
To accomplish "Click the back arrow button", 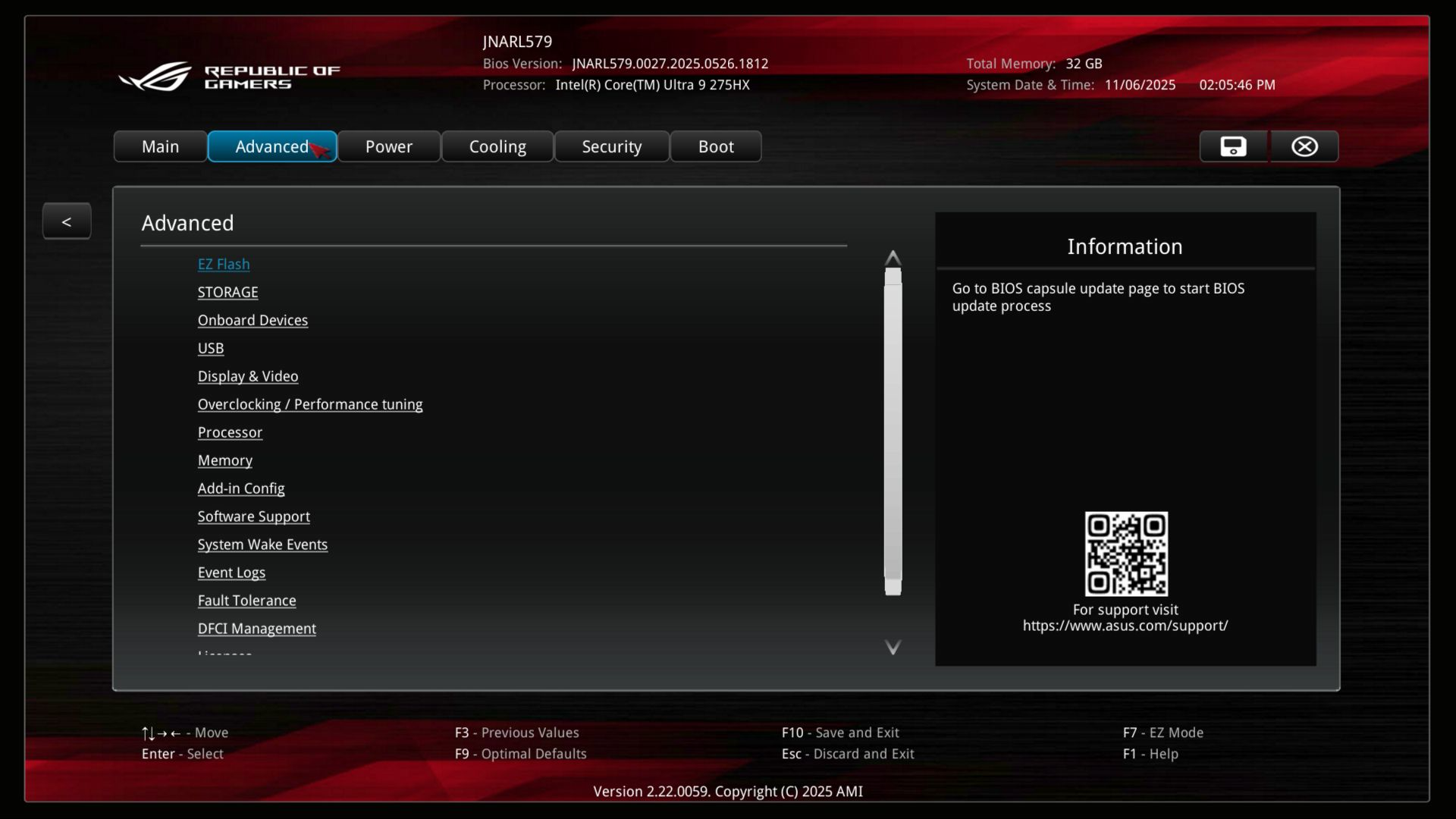I will click(x=67, y=221).
